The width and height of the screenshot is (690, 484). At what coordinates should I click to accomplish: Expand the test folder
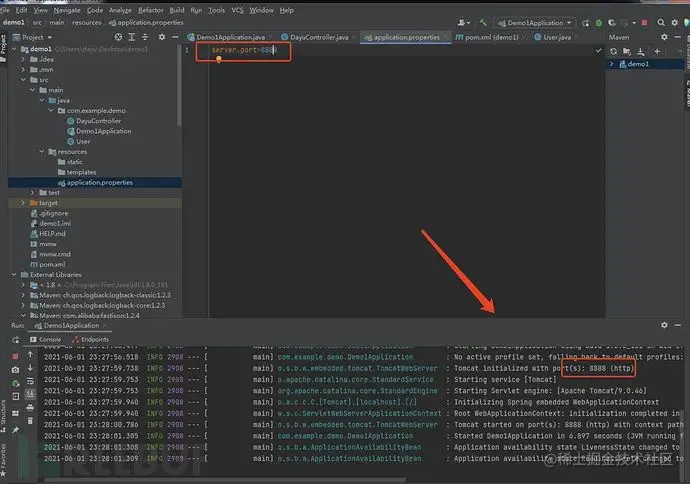pyautogui.click(x=32, y=192)
